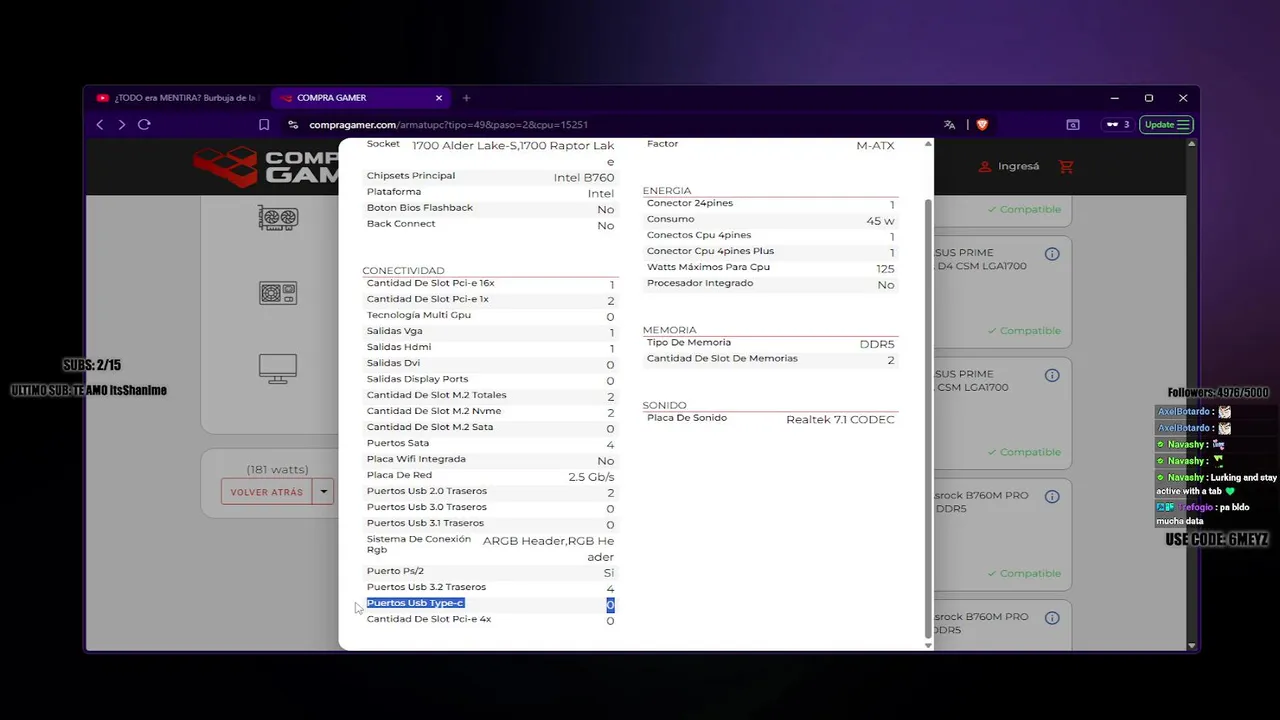The height and width of the screenshot is (720, 1280).
Task: Click the browser forward arrow
Action: point(122,125)
